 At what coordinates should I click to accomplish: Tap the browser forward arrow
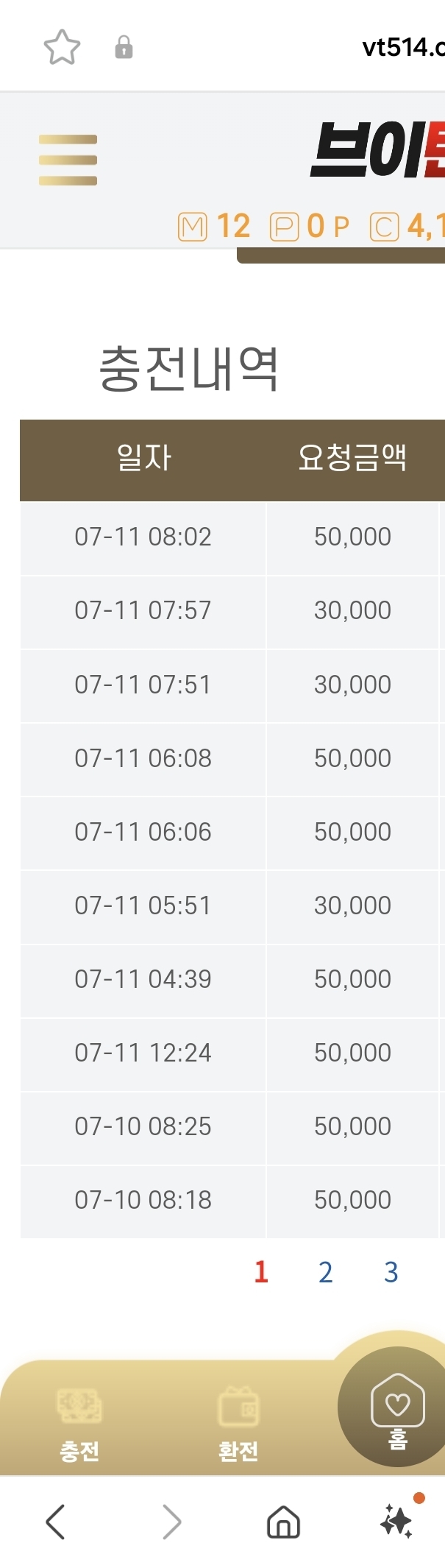pyautogui.click(x=171, y=1522)
